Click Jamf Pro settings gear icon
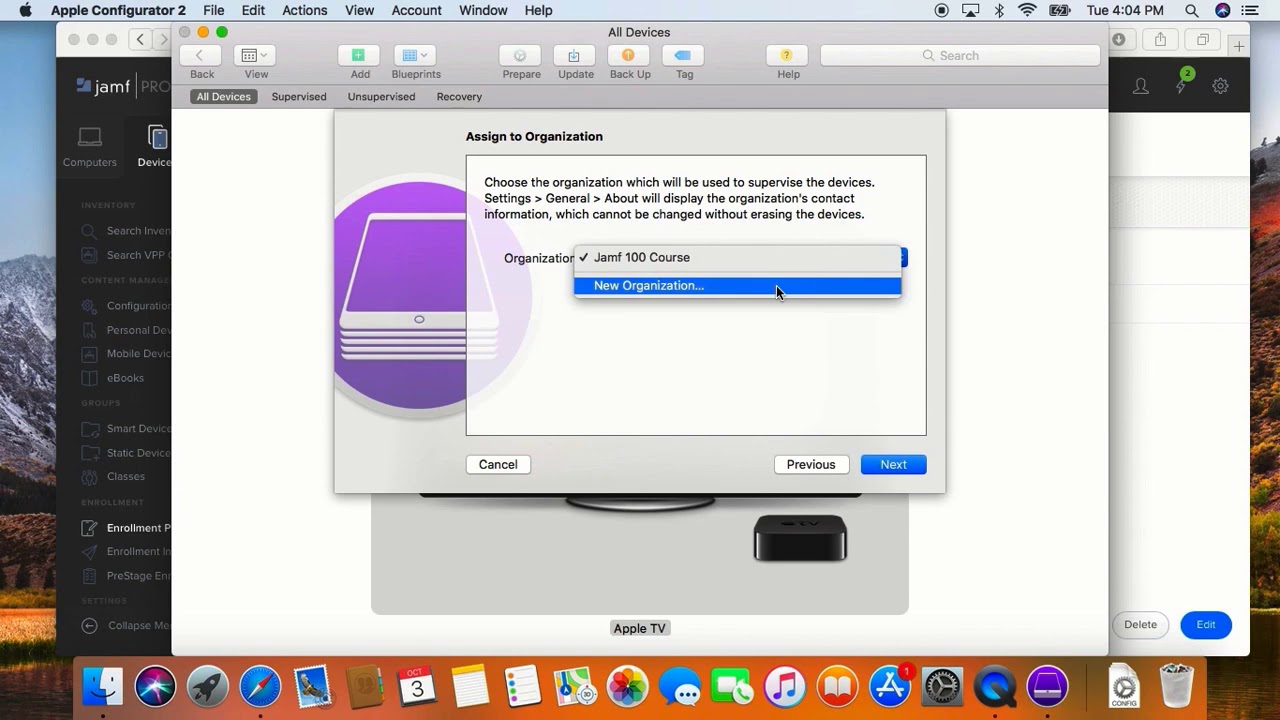The image size is (1280, 720). pyautogui.click(x=1221, y=87)
